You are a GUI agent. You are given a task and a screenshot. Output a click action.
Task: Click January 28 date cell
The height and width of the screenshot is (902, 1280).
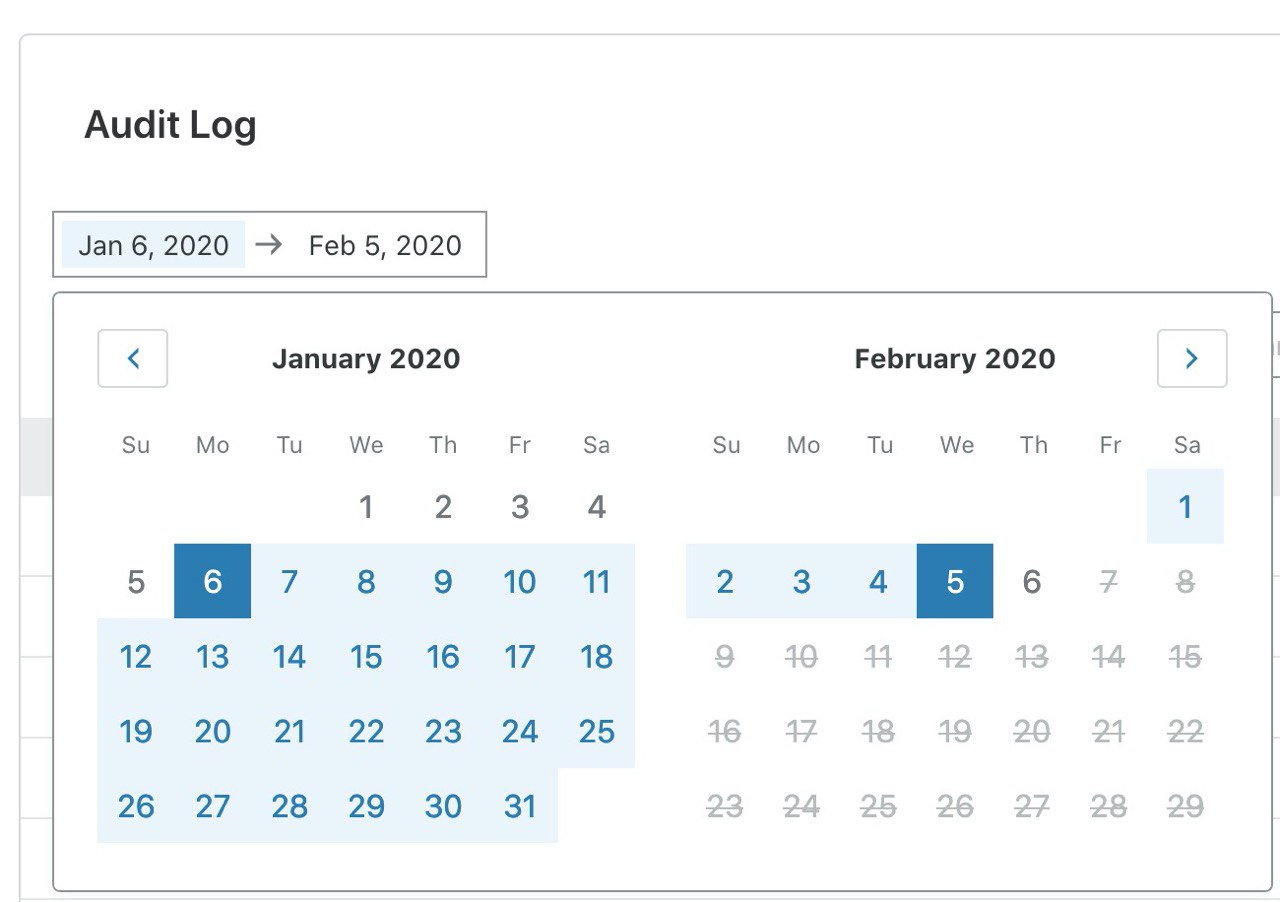[290, 806]
